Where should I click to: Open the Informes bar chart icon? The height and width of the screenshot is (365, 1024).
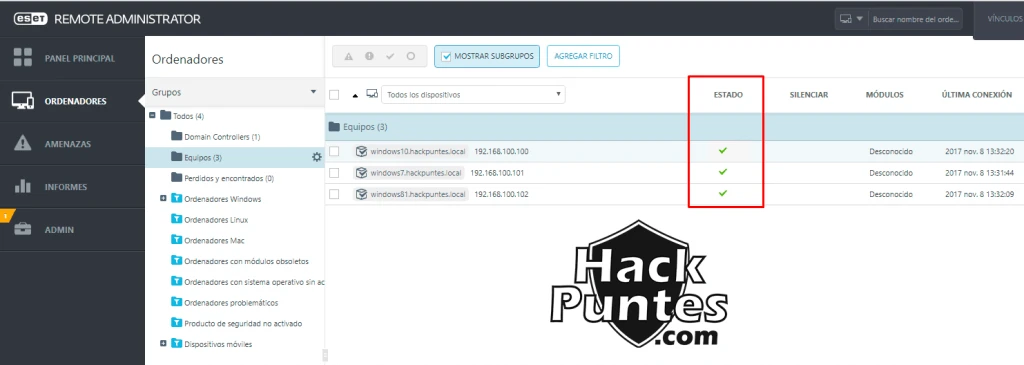pyautogui.click(x=23, y=186)
